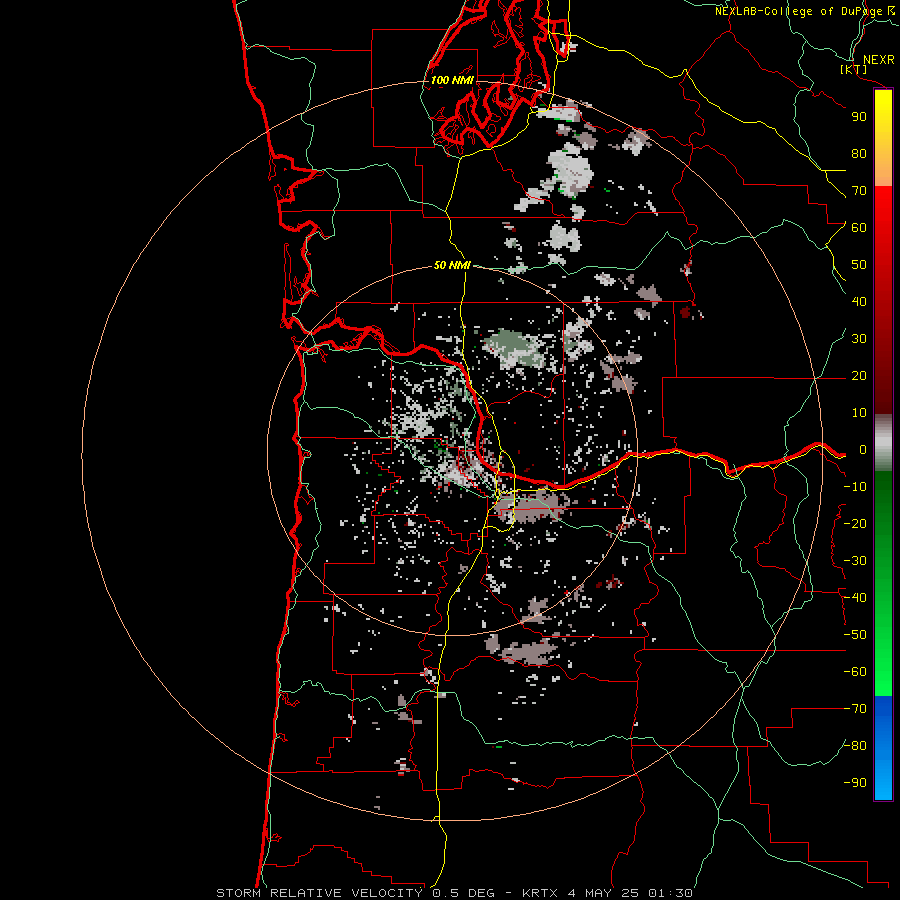
Task: Select "STORM RELATIVE VELOCITY" in the caption
Action: (x=319, y=893)
